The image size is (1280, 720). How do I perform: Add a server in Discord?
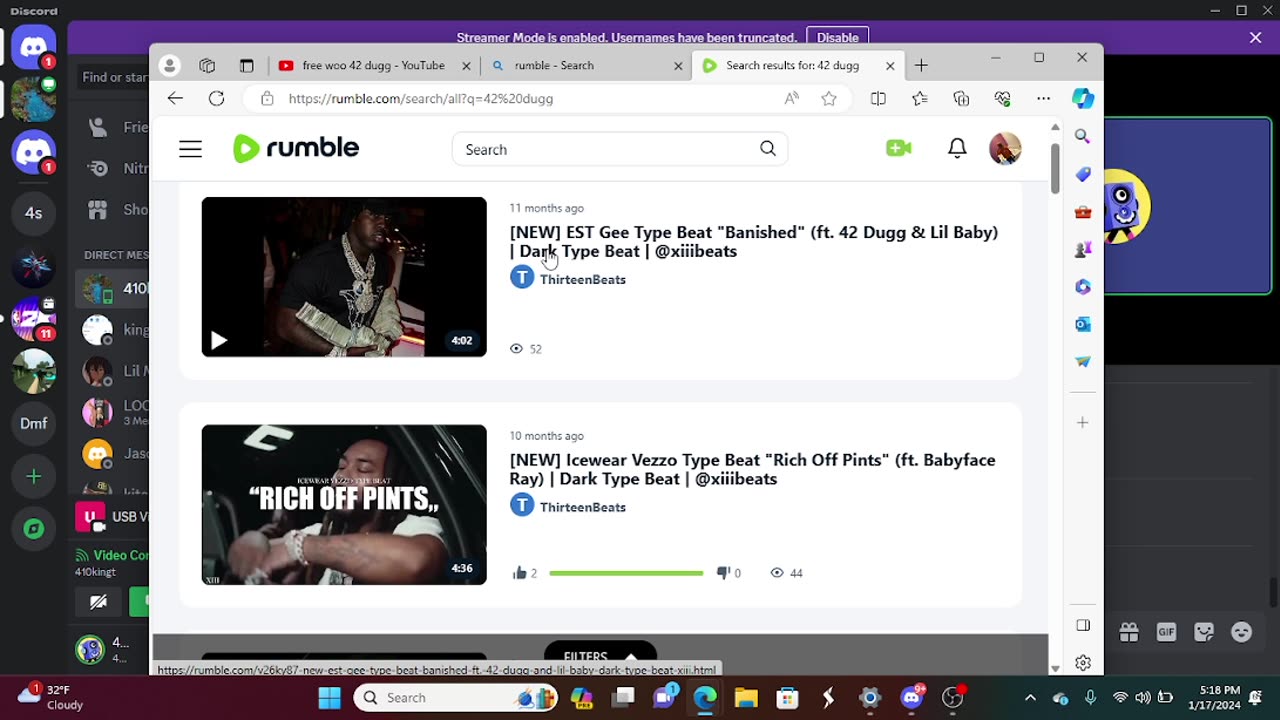[x=34, y=477]
